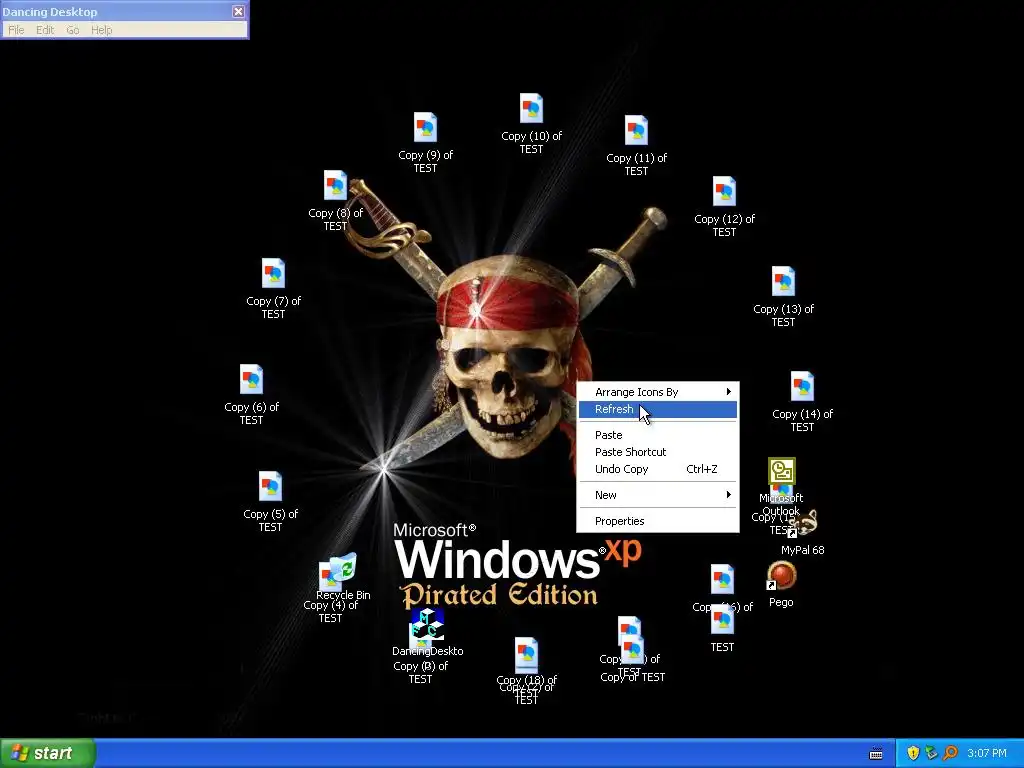1024x768 pixels.
Task: Select the Copy (7) of TEST file icon
Action: [x=273, y=274]
